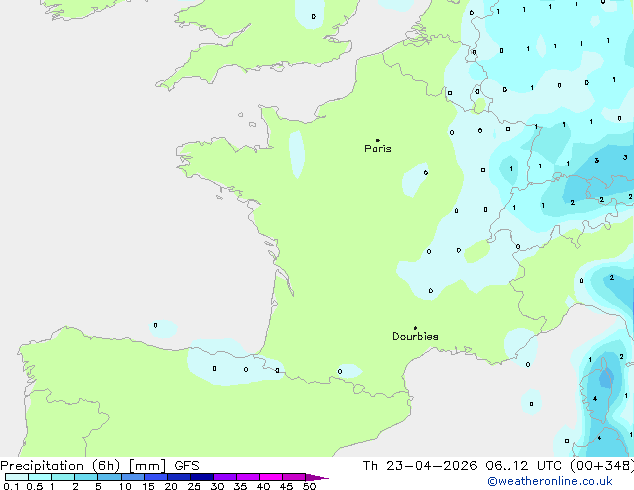Screen dimensions: 634x490
Task: Click the 'Precipitation (6h)' title text
Action: click(60, 466)
